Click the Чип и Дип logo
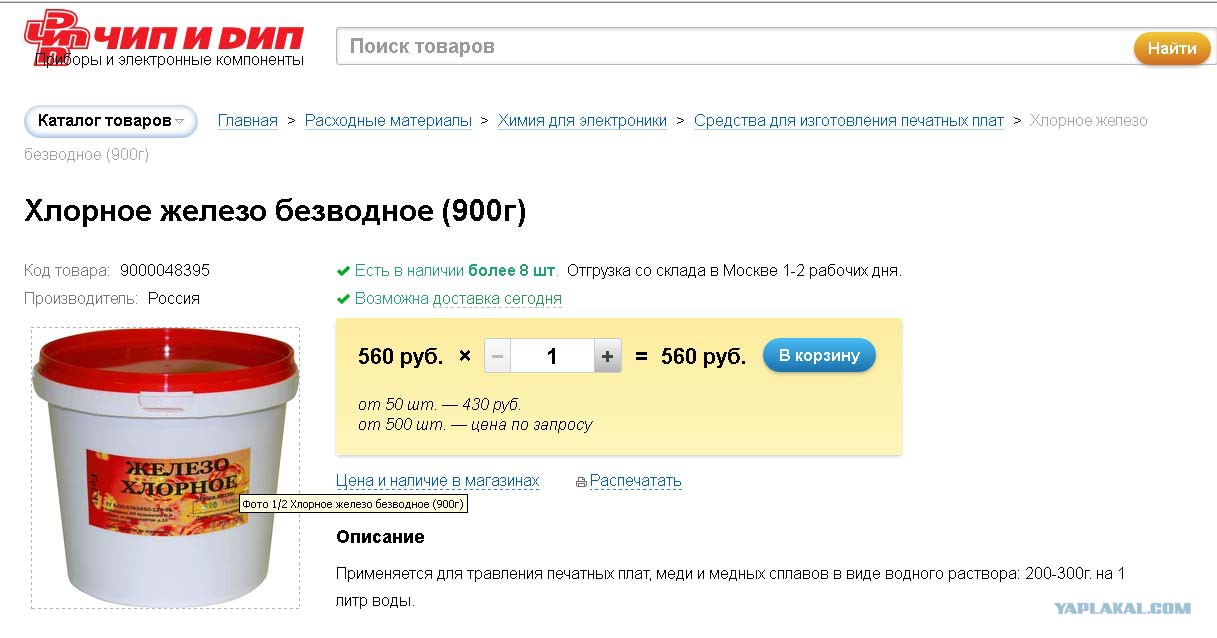Viewport: 1217px width, 638px height. click(x=164, y=40)
